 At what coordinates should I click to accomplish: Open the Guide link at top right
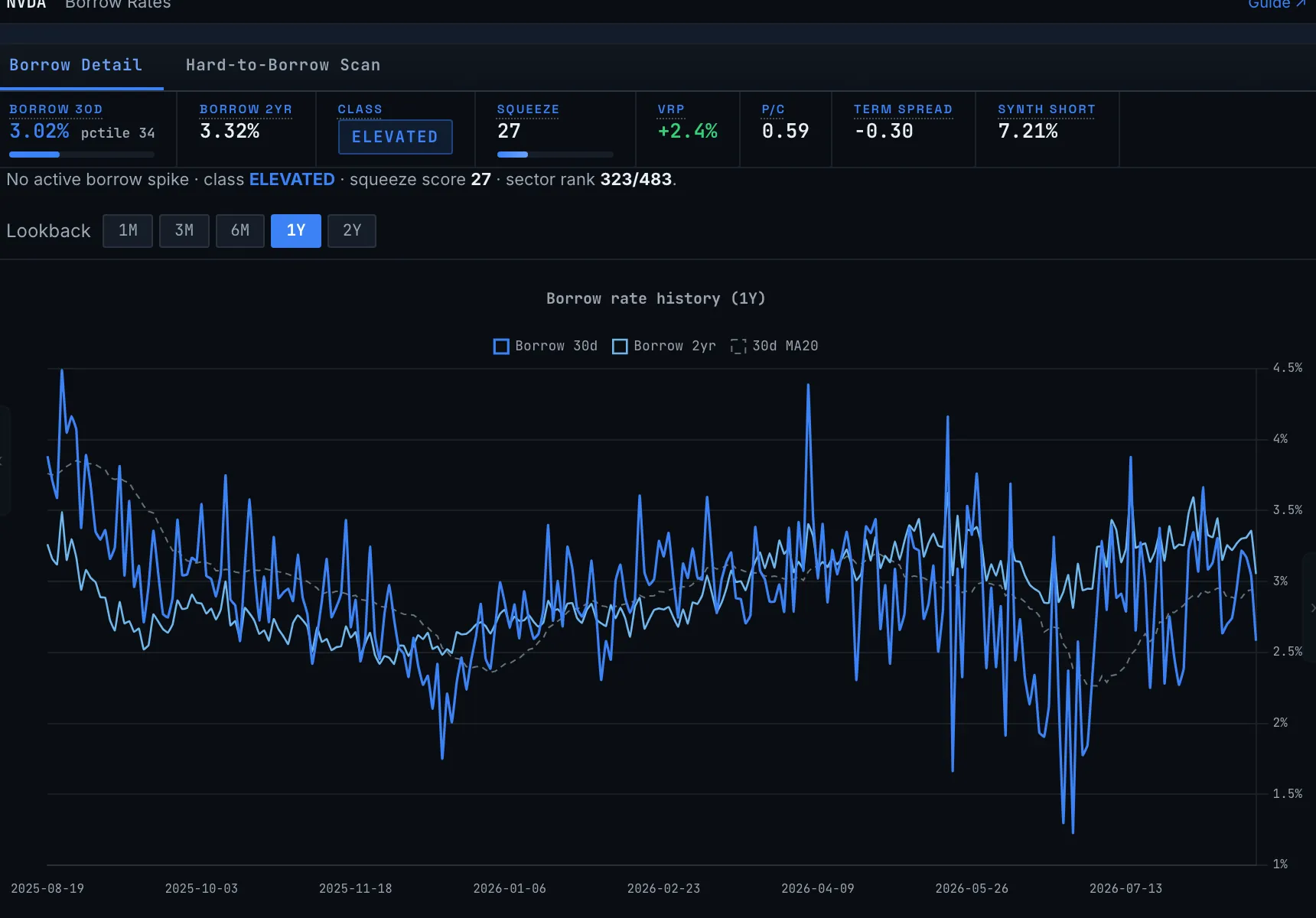click(1276, 4)
